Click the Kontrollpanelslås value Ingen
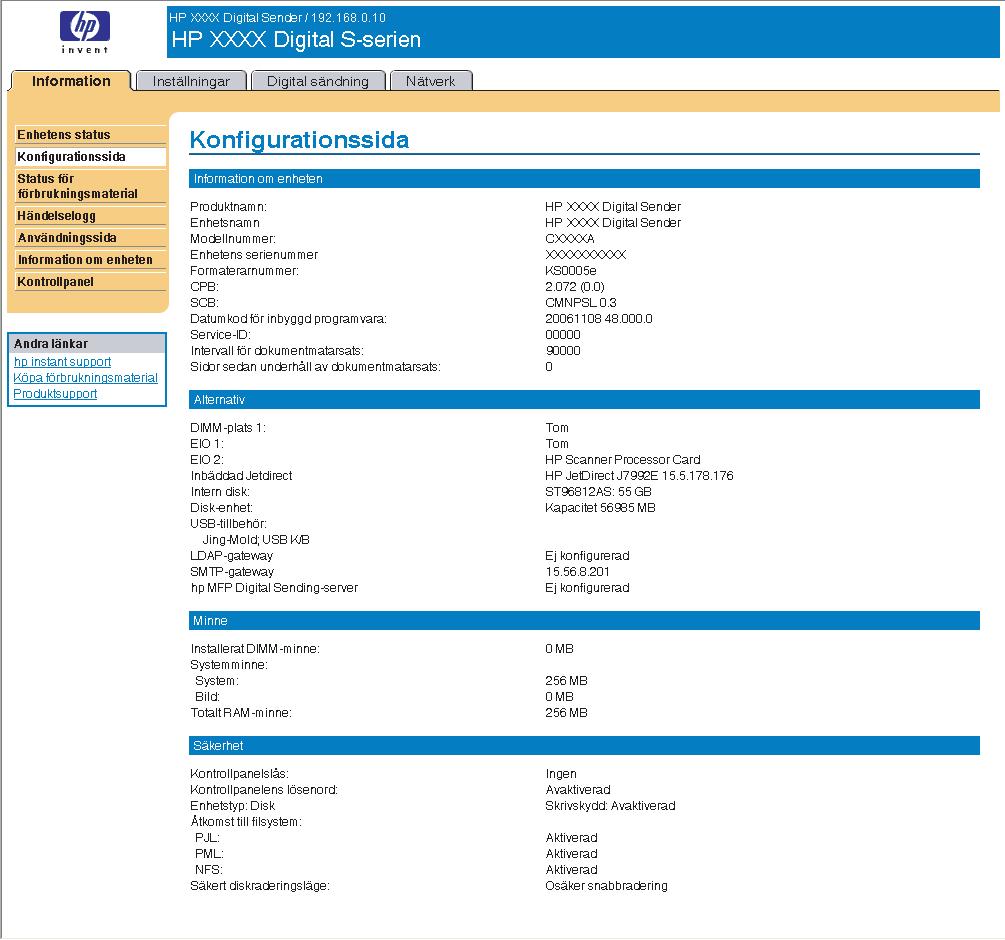Viewport: 1005px width, 940px height. (x=561, y=773)
